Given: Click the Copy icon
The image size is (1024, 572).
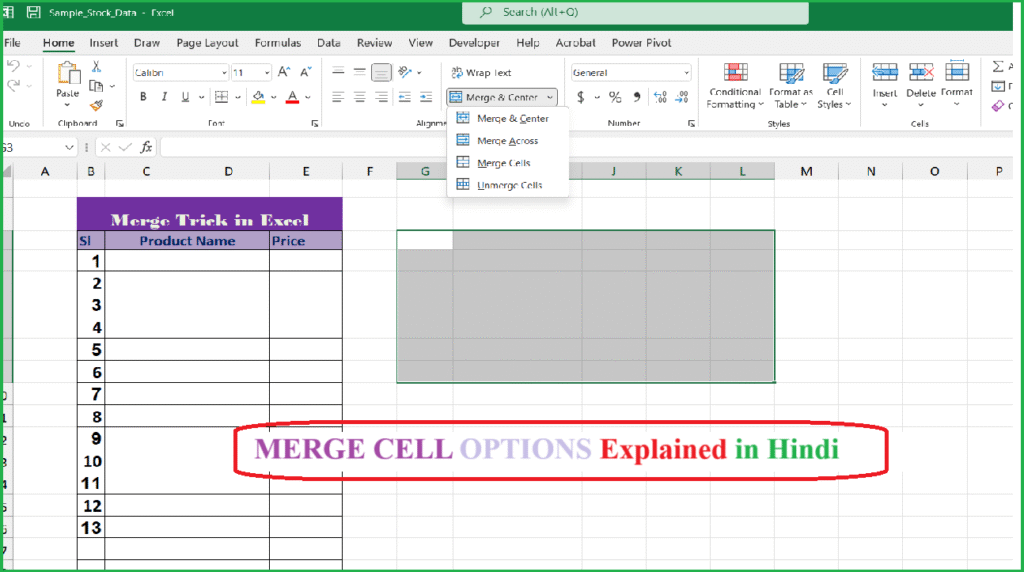Looking at the screenshot, I should 96,86.
